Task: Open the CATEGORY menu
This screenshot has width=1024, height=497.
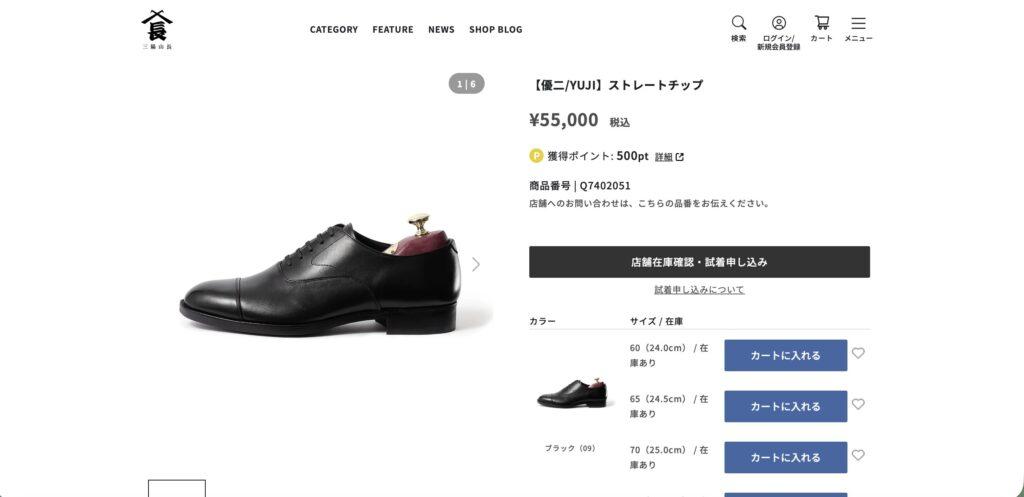Action: [x=334, y=29]
